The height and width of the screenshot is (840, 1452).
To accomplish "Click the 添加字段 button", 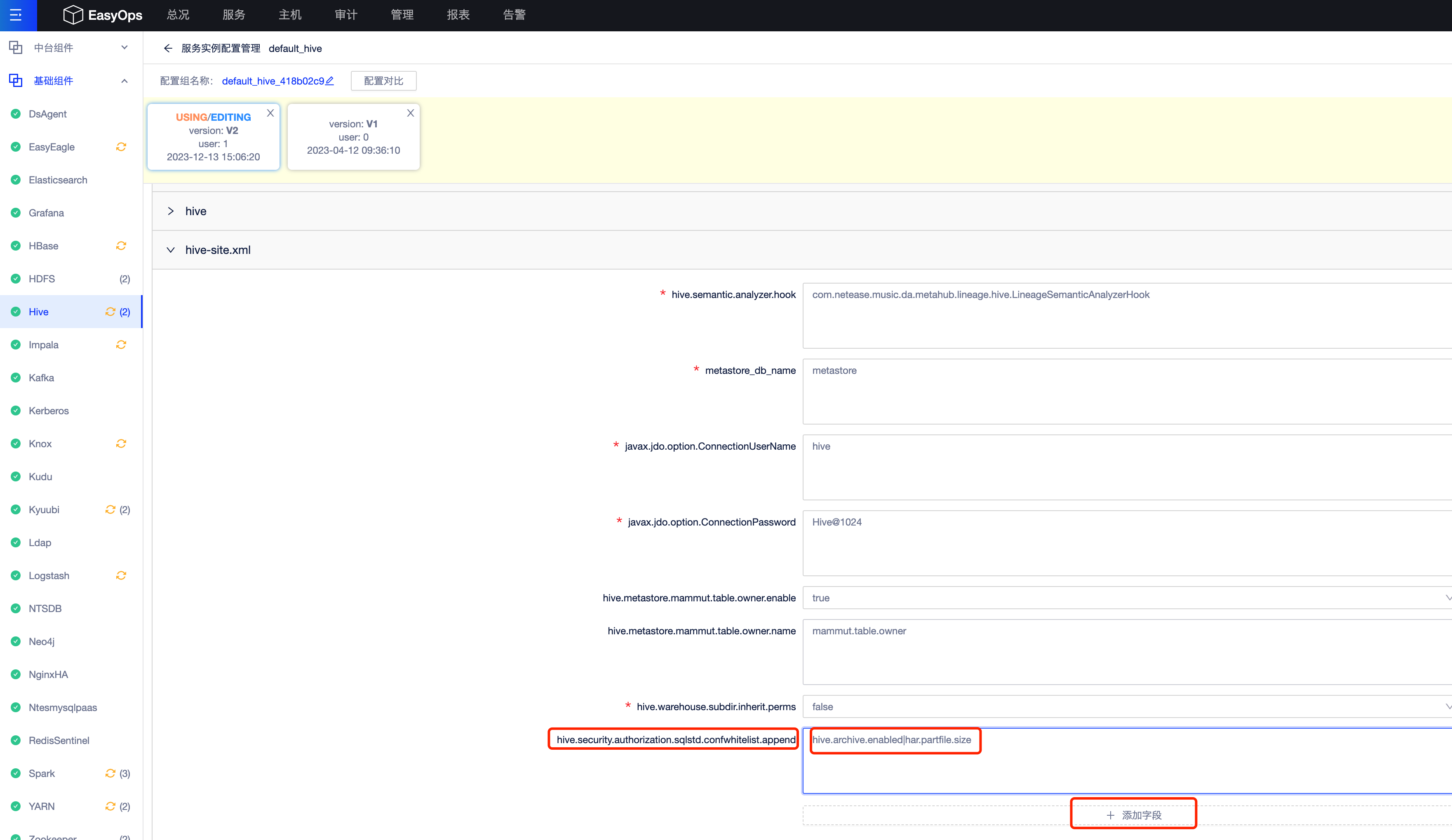I will tap(1133, 814).
